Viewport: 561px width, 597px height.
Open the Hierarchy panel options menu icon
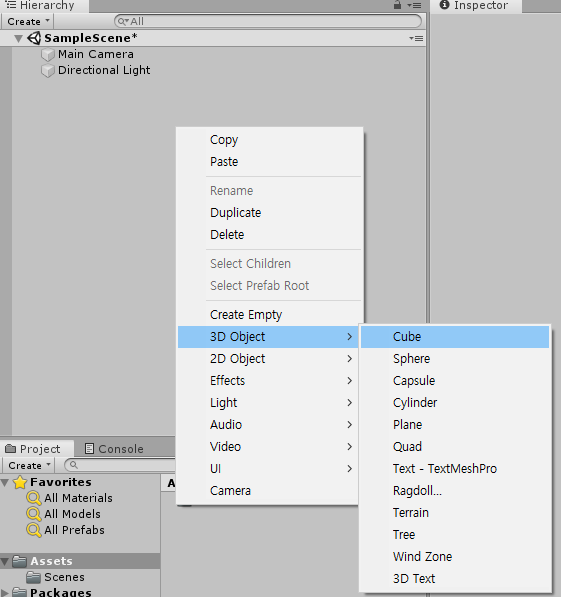(x=414, y=5)
